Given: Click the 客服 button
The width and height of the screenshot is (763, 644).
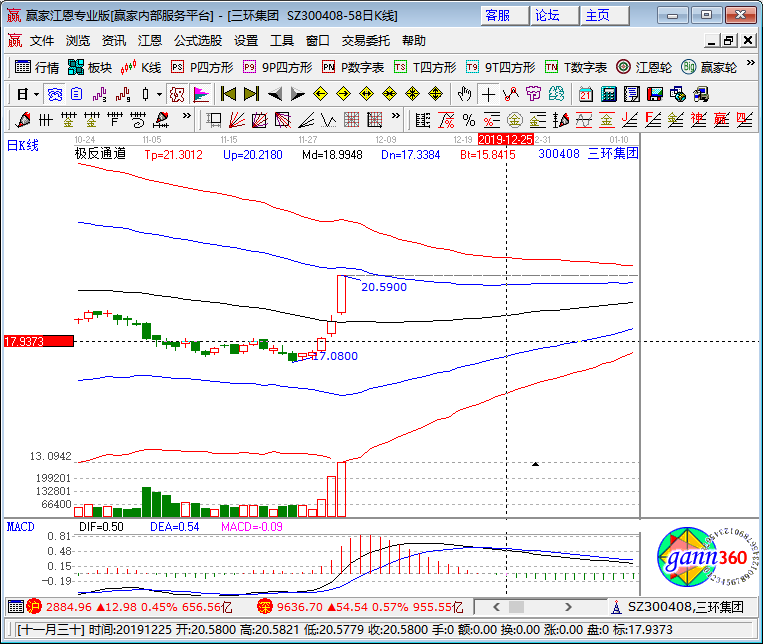Looking at the screenshot, I should point(504,16).
